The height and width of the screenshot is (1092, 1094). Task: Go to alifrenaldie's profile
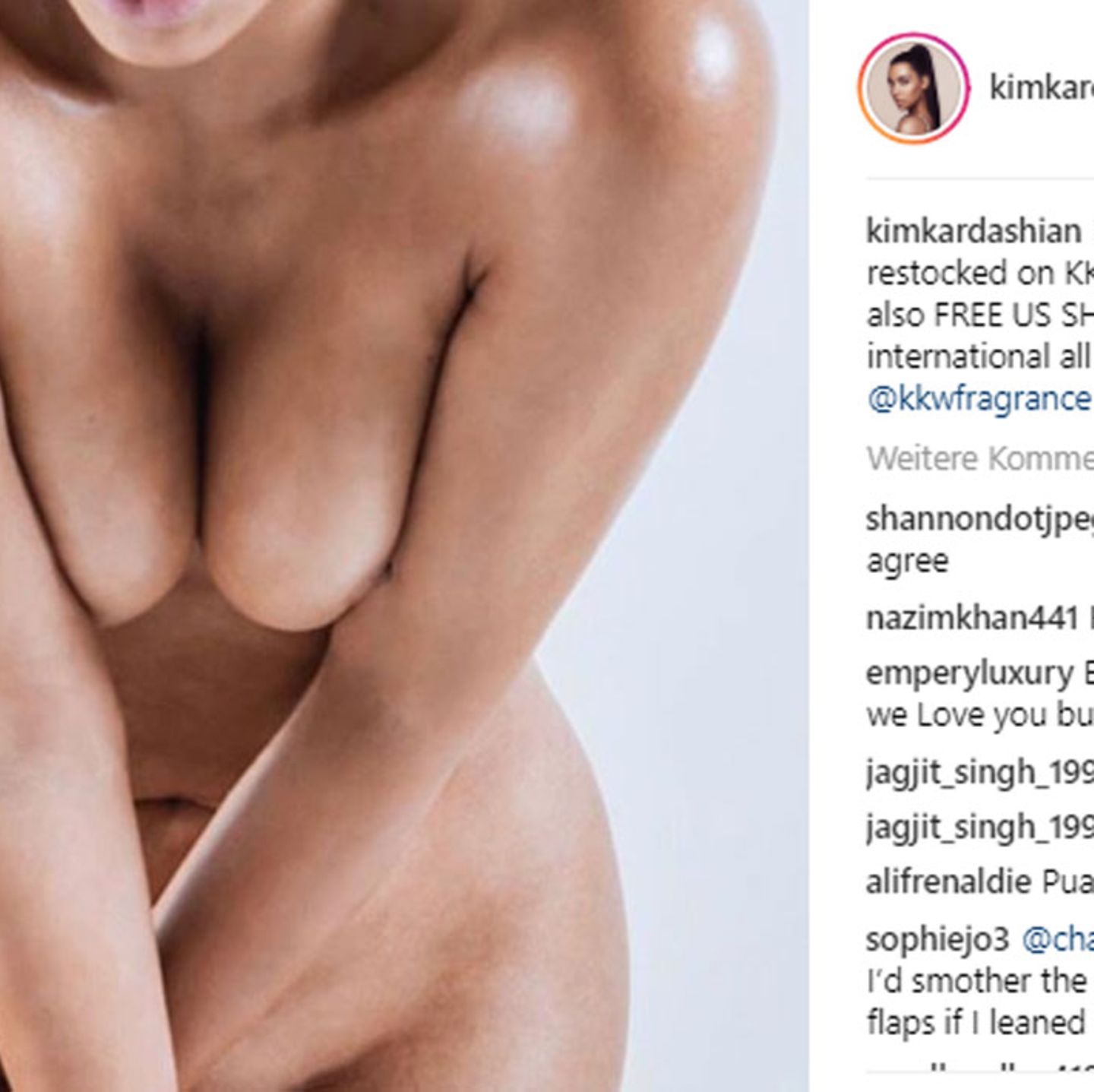tap(948, 882)
